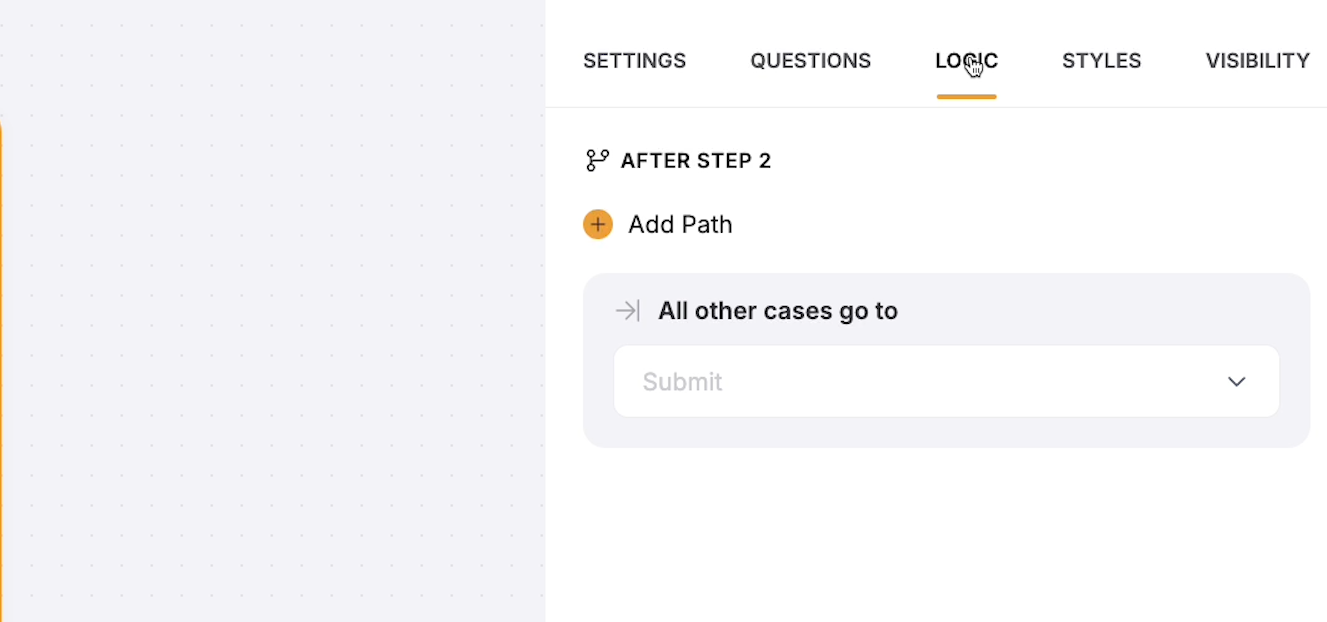Screen dimensions: 1327x622
Task: Click the arrow-to-bar icon in fallback card
Action: tap(627, 311)
